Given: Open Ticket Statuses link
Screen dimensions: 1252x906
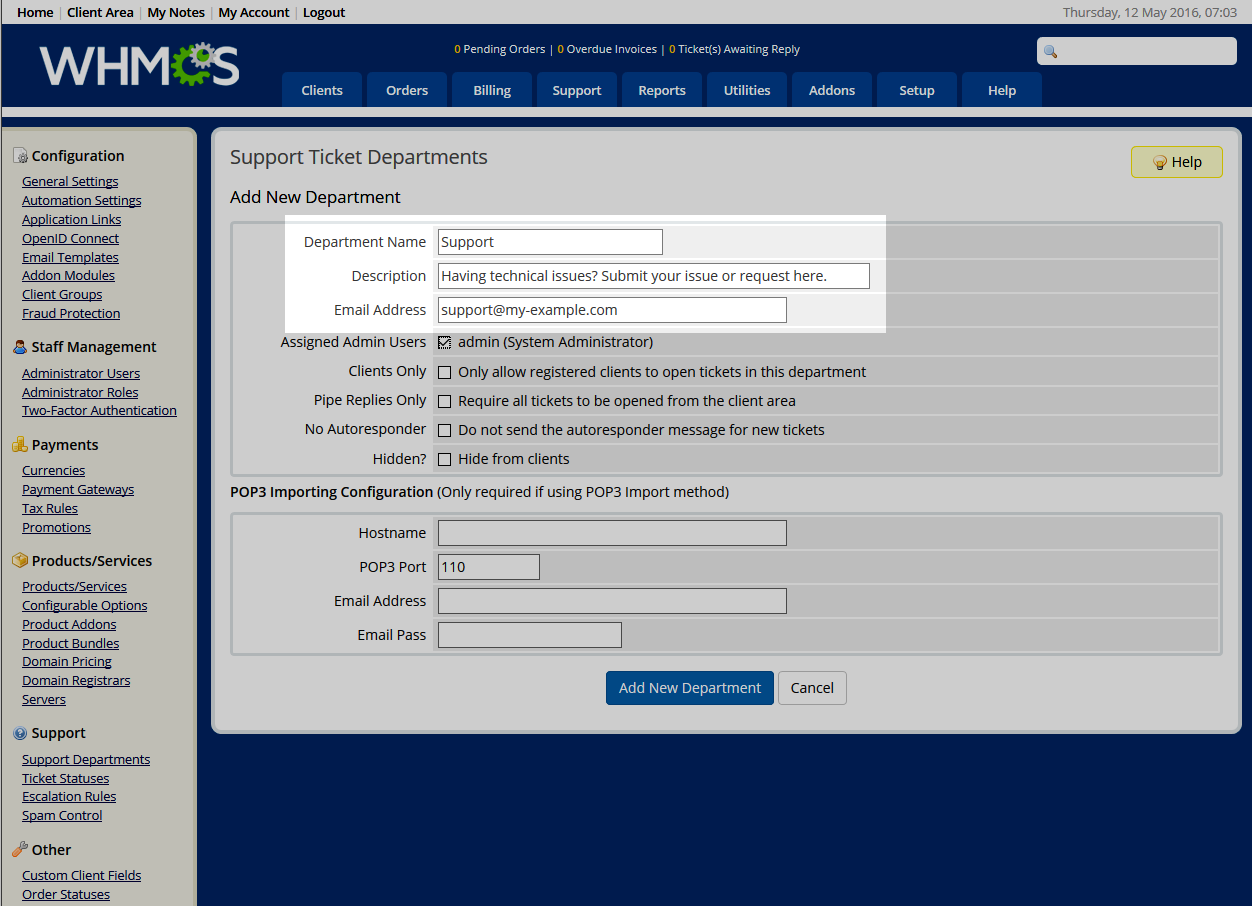Looking at the screenshot, I should coord(66,779).
